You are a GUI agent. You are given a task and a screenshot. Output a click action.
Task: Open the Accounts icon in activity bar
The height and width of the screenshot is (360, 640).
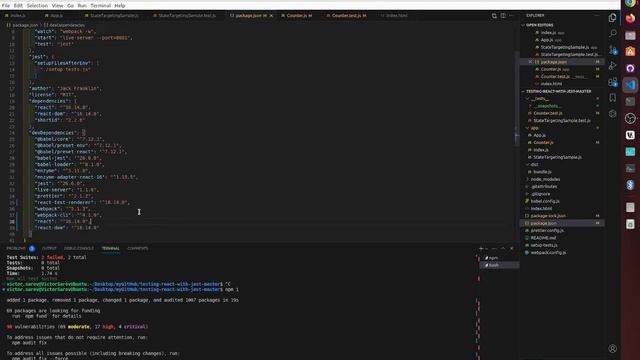(x=612, y=348)
